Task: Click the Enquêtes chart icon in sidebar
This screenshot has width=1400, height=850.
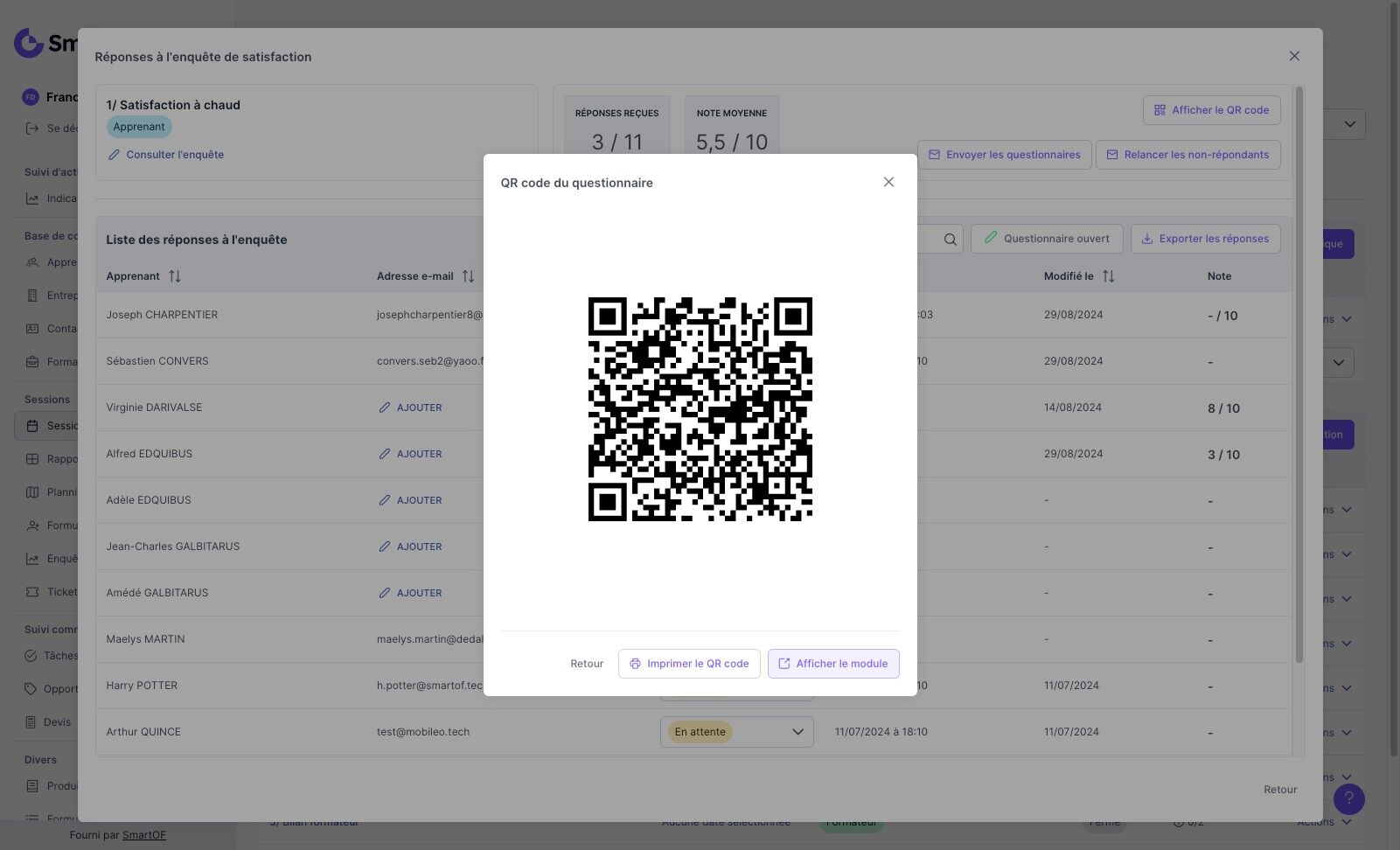Action: point(32,559)
